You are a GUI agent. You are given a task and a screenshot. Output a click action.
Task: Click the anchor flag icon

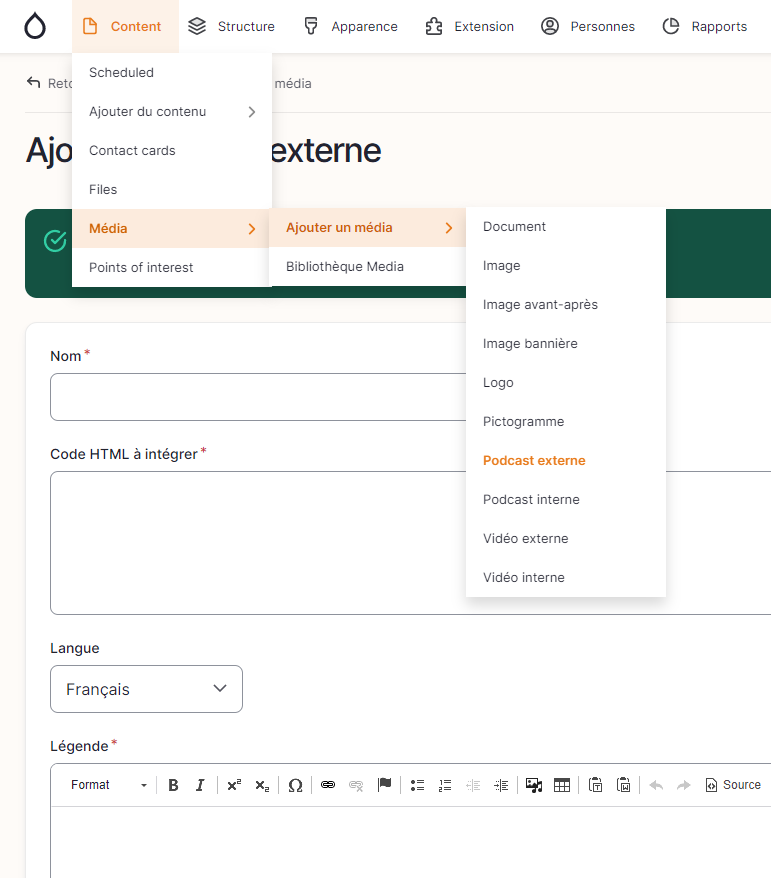(384, 785)
